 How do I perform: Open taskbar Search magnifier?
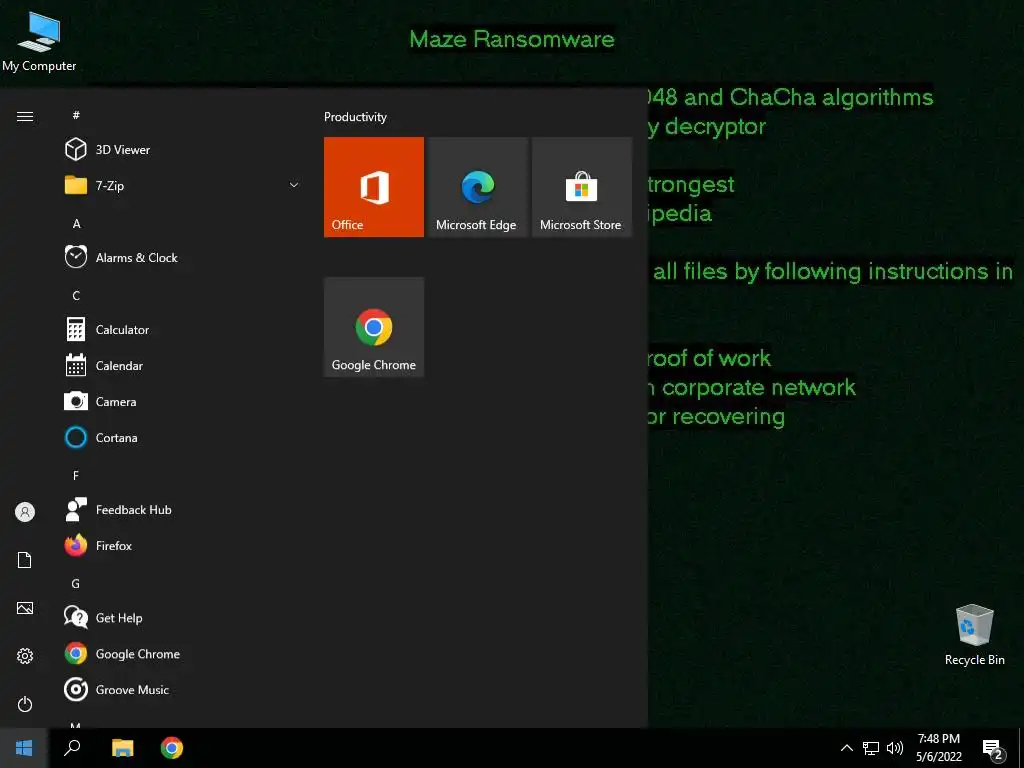[x=72, y=748]
